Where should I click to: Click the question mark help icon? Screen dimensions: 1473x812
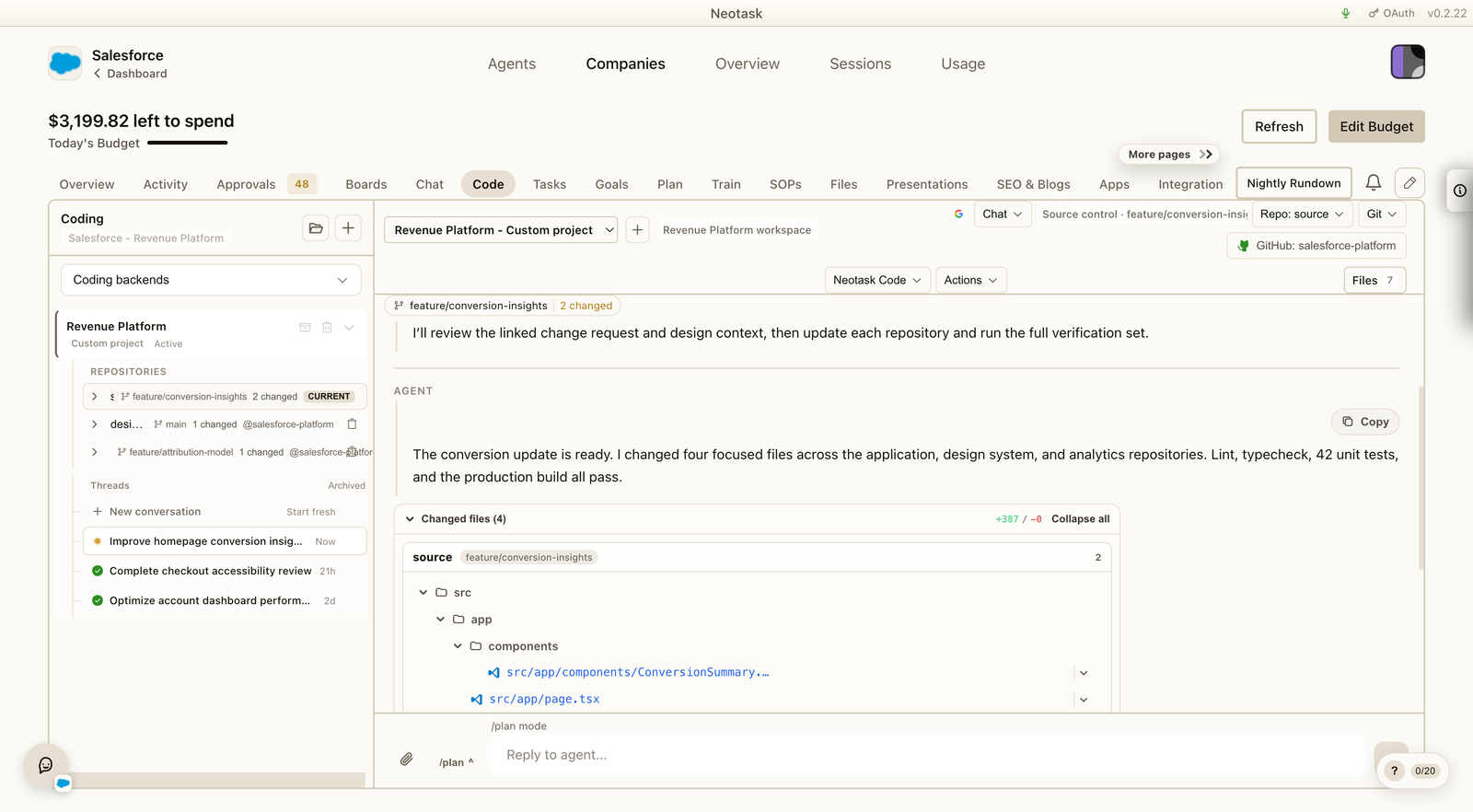tap(1394, 771)
